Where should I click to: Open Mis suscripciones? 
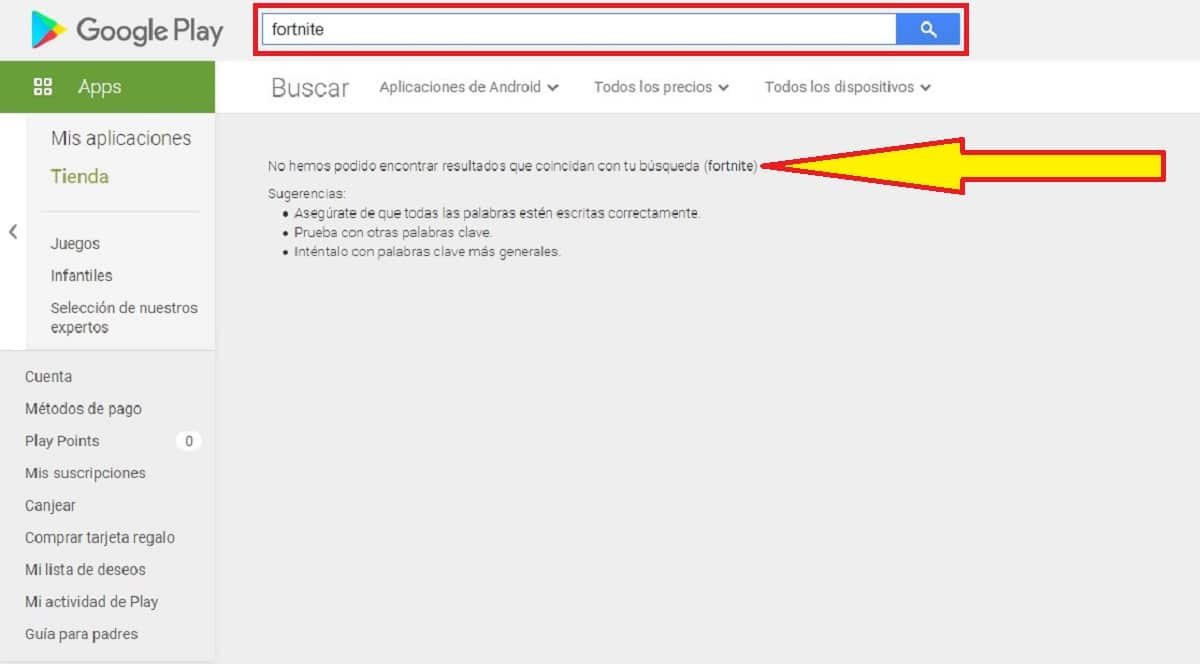tap(85, 472)
